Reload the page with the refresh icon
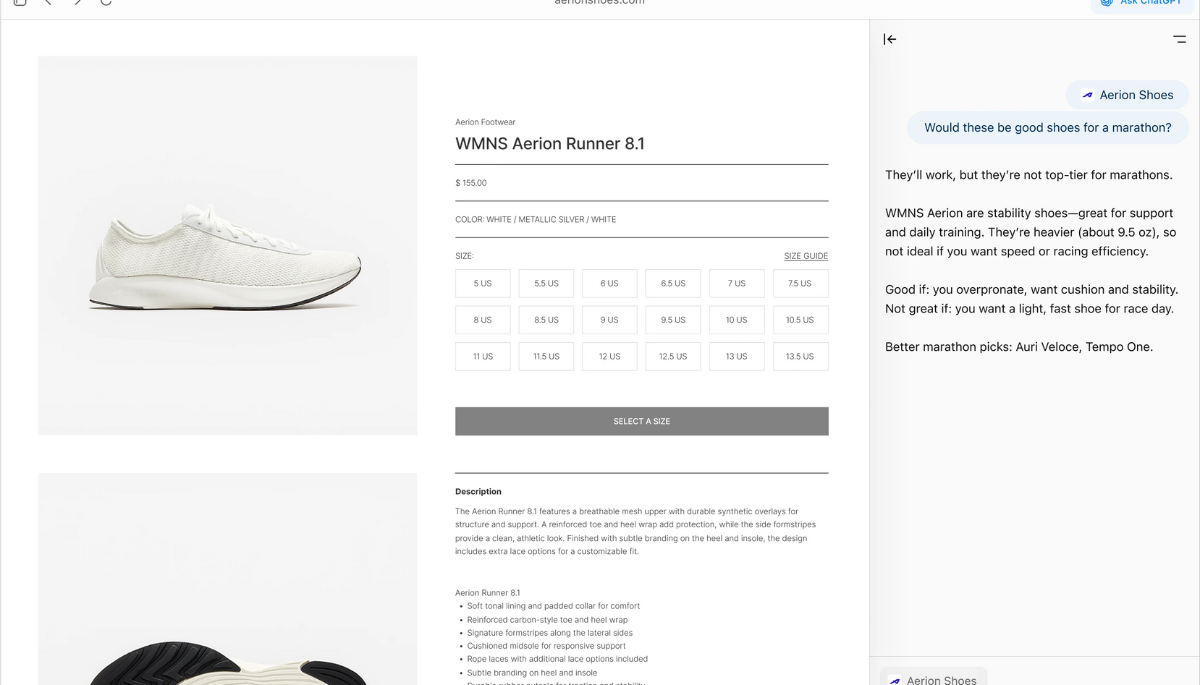Image resolution: width=1200 pixels, height=685 pixels. pyautogui.click(x=106, y=3)
